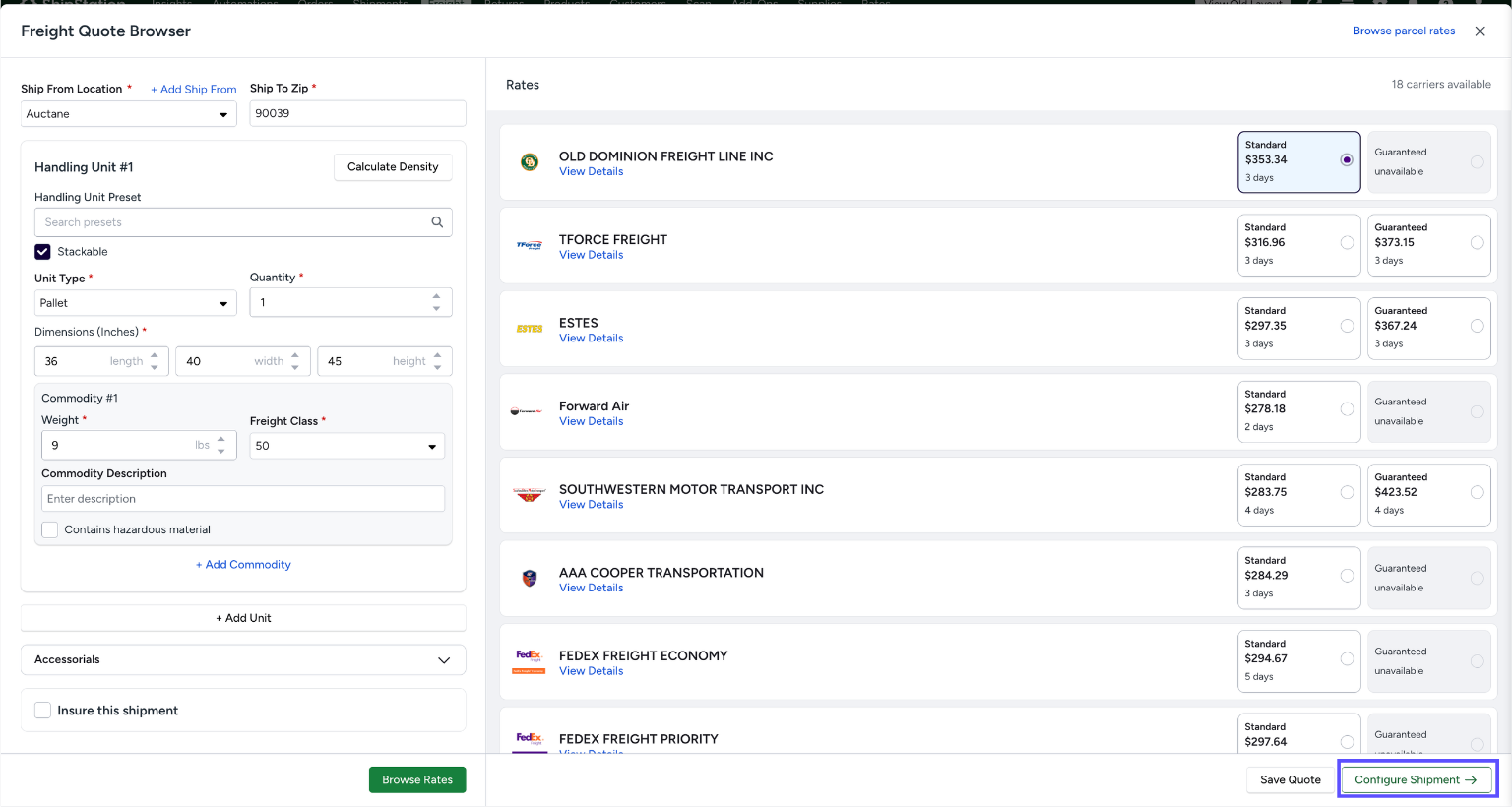Image resolution: width=1512 pixels, height=807 pixels.
Task: Select AAA Cooper Standard $284.29 rate
Action: click(x=1299, y=579)
